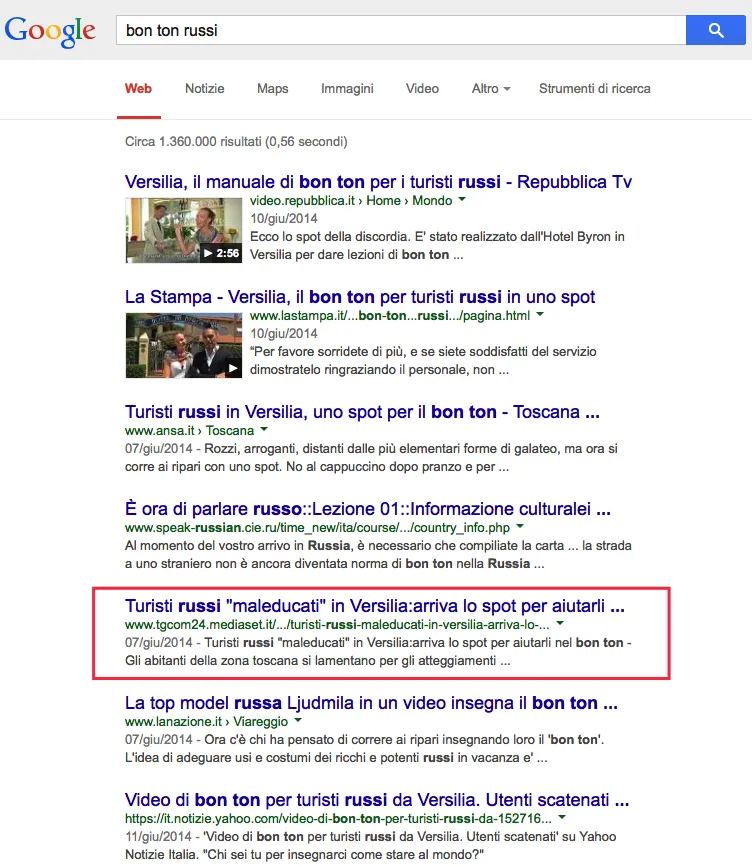Expand the Altro dropdown menu
The height and width of the screenshot is (866, 752).
[491, 88]
